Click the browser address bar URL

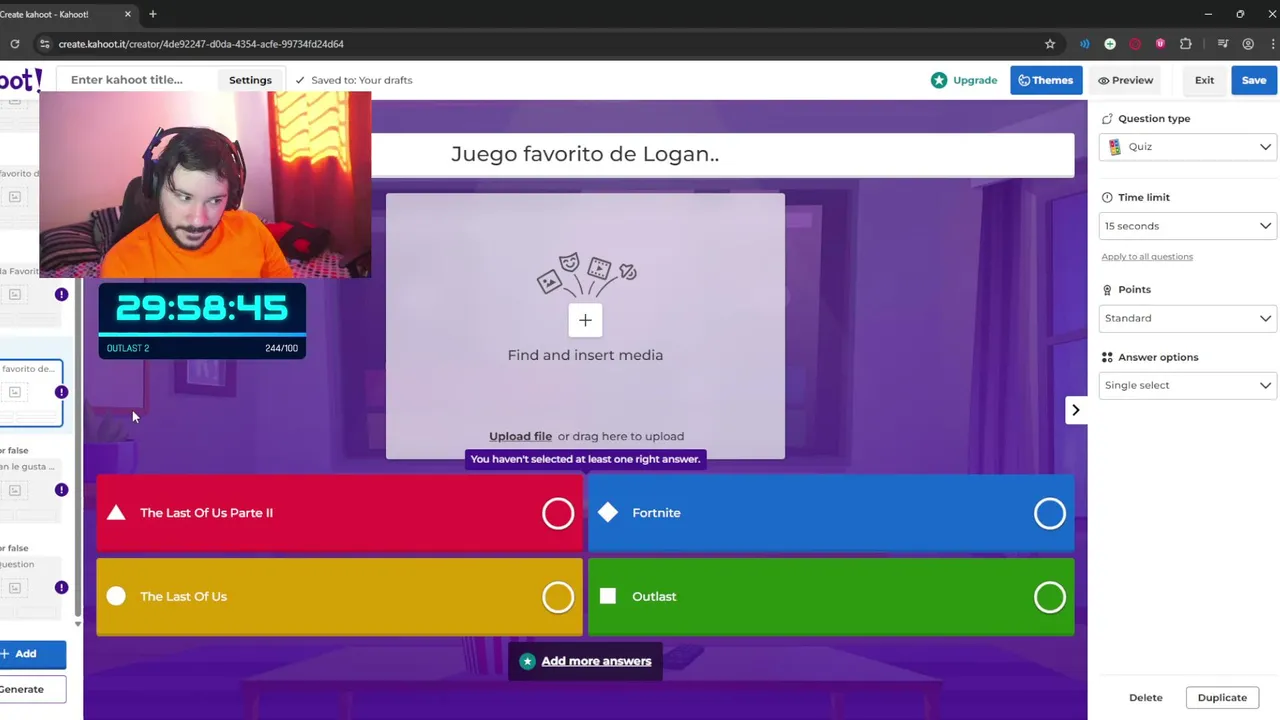[x=201, y=44]
